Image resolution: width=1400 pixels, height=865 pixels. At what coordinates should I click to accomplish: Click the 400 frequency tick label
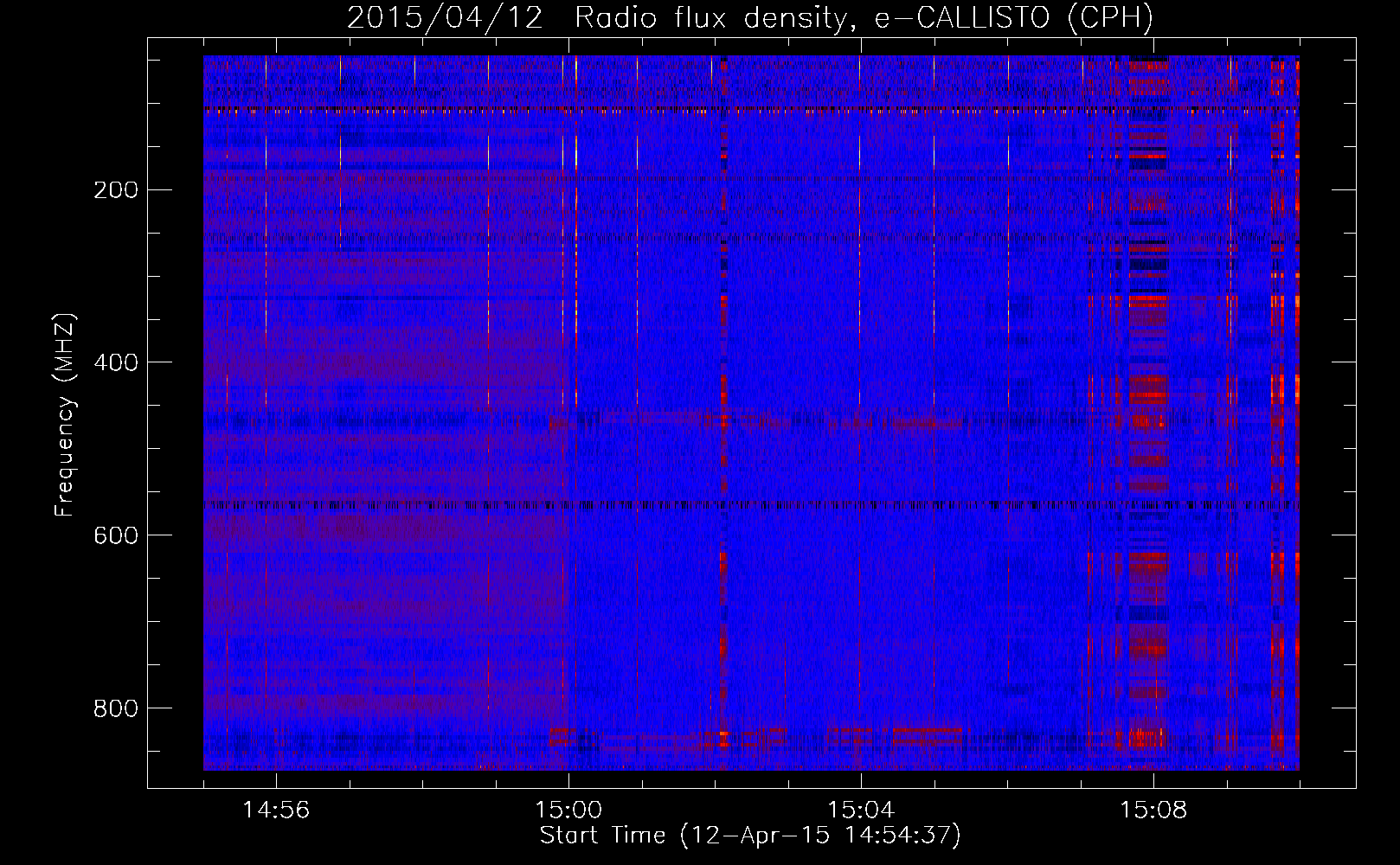pyautogui.click(x=116, y=362)
